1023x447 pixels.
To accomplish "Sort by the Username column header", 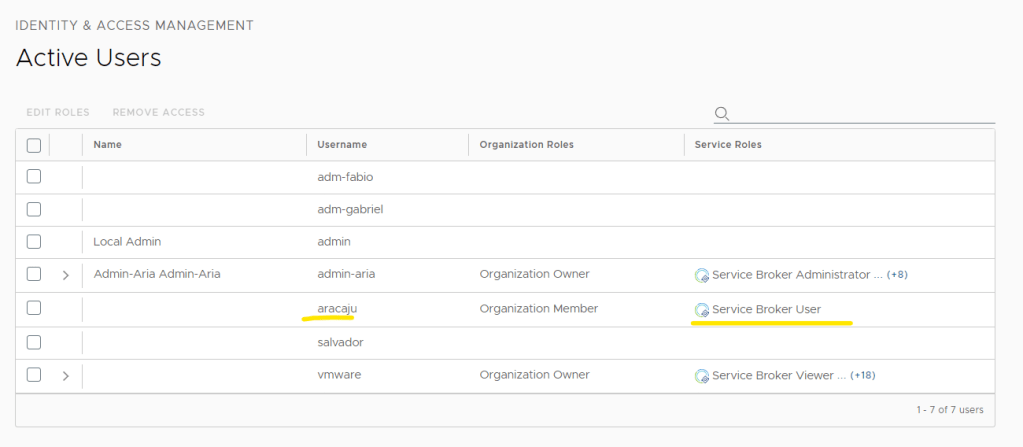I will 342,145.
